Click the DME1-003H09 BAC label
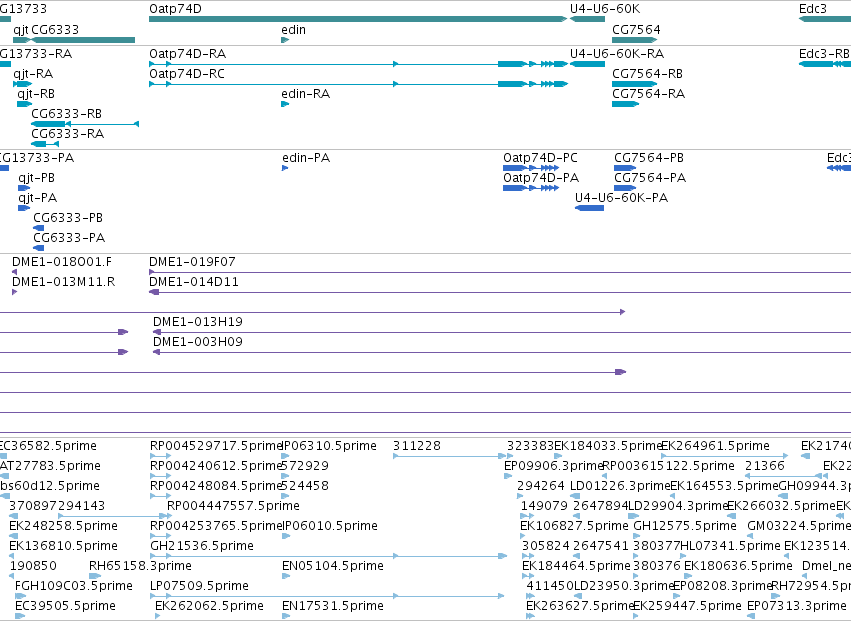The width and height of the screenshot is (851, 621). pos(198,342)
